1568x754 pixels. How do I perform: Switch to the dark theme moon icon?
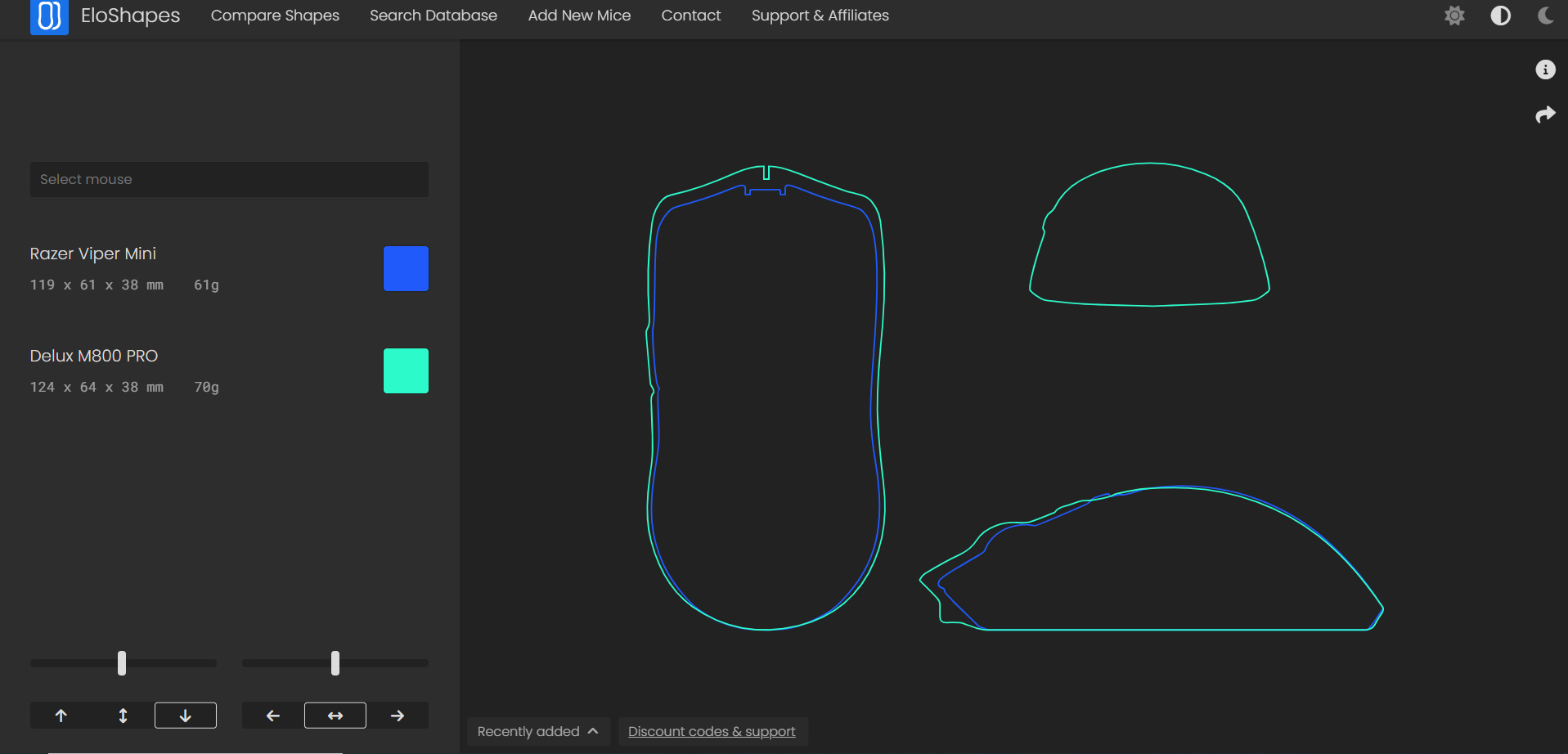point(1545,16)
